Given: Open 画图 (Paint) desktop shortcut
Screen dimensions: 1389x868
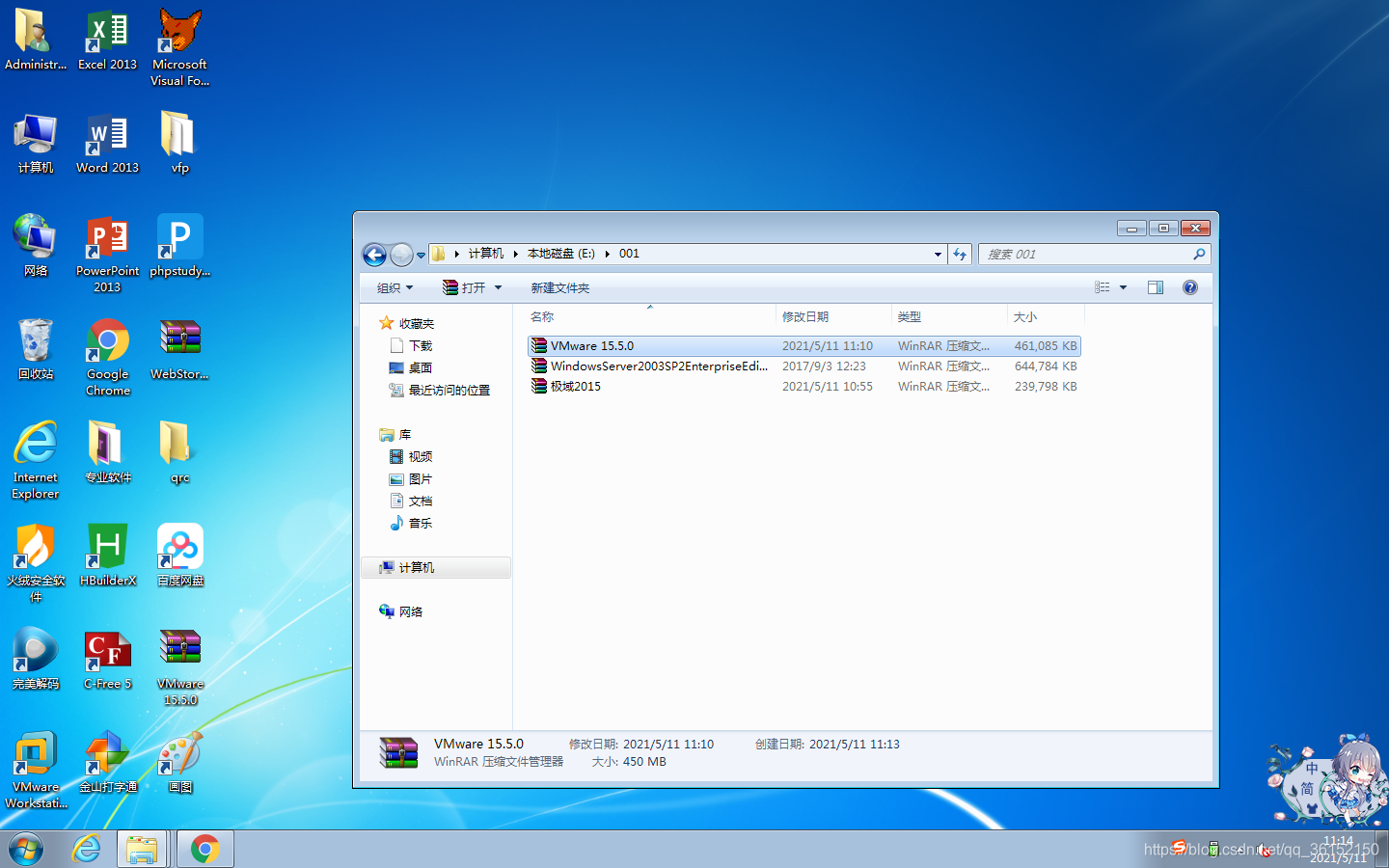Looking at the screenshot, I should (179, 762).
